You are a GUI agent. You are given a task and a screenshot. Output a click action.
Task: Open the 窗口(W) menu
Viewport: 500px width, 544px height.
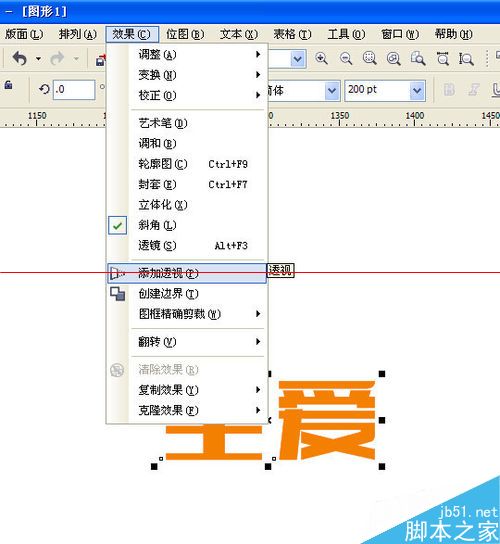(x=400, y=34)
